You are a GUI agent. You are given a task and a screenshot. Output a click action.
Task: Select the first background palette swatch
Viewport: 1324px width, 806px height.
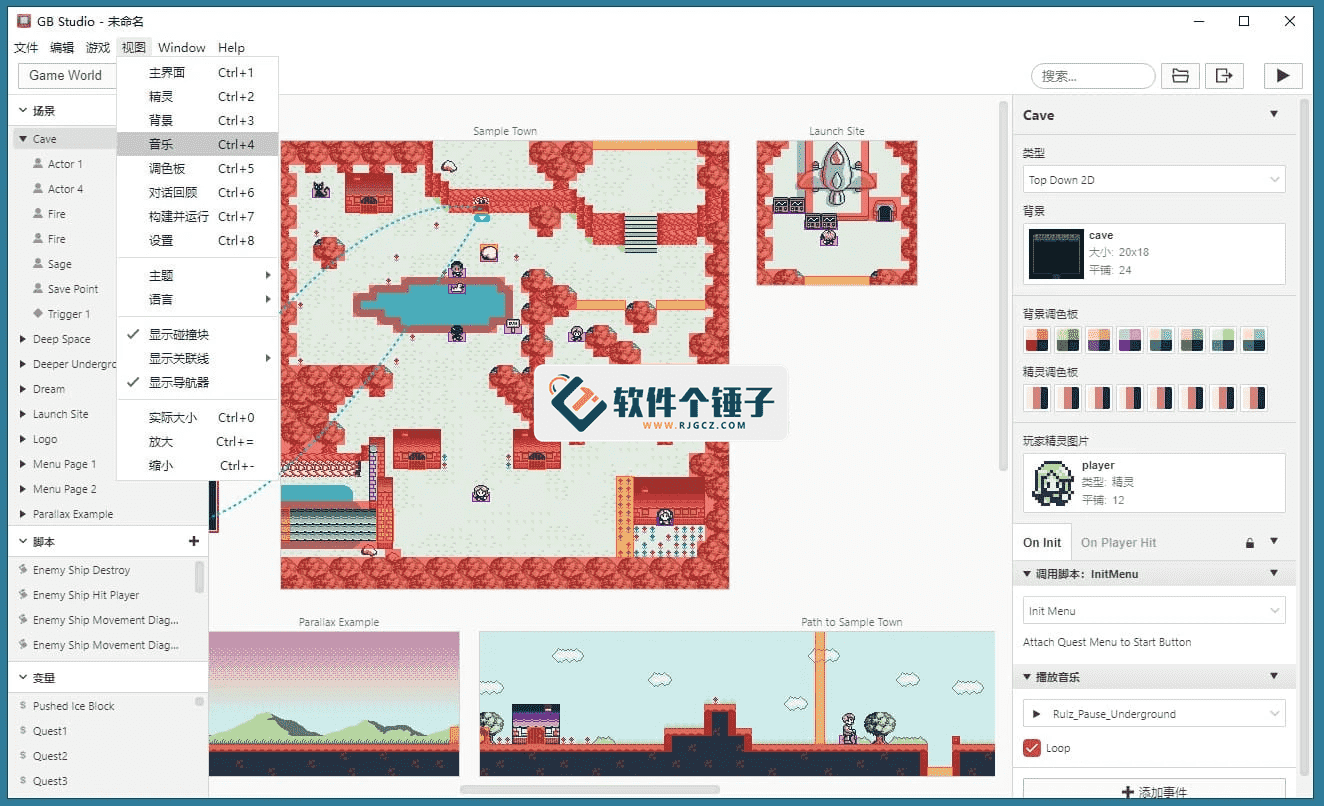tap(1036, 340)
